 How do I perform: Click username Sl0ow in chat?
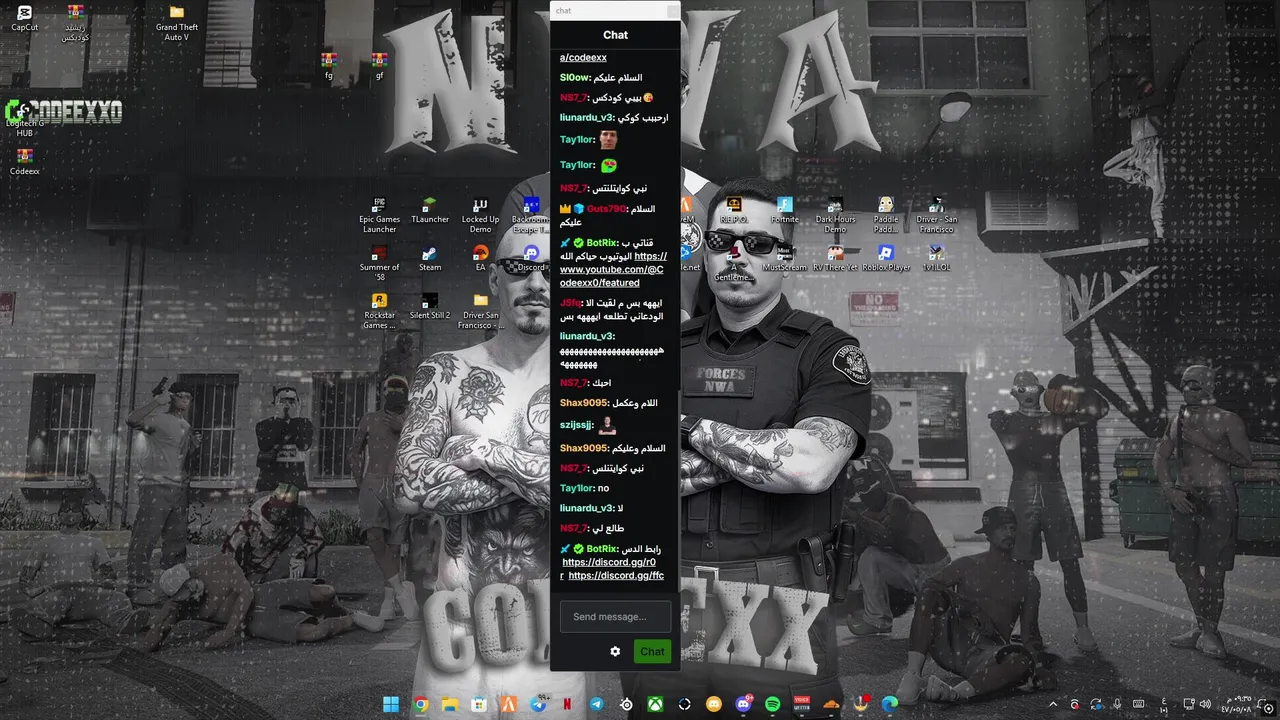[574, 77]
